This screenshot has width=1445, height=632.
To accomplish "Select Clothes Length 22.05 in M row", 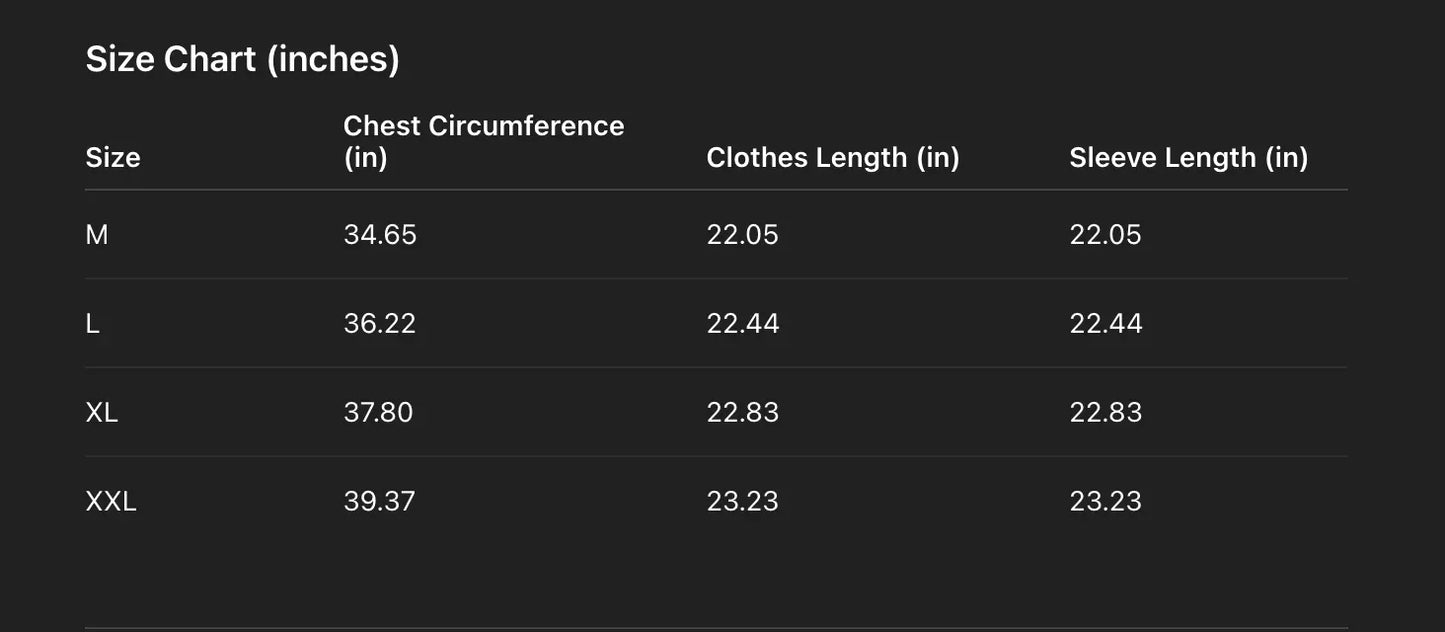I will pyautogui.click(x=742, y=235).
